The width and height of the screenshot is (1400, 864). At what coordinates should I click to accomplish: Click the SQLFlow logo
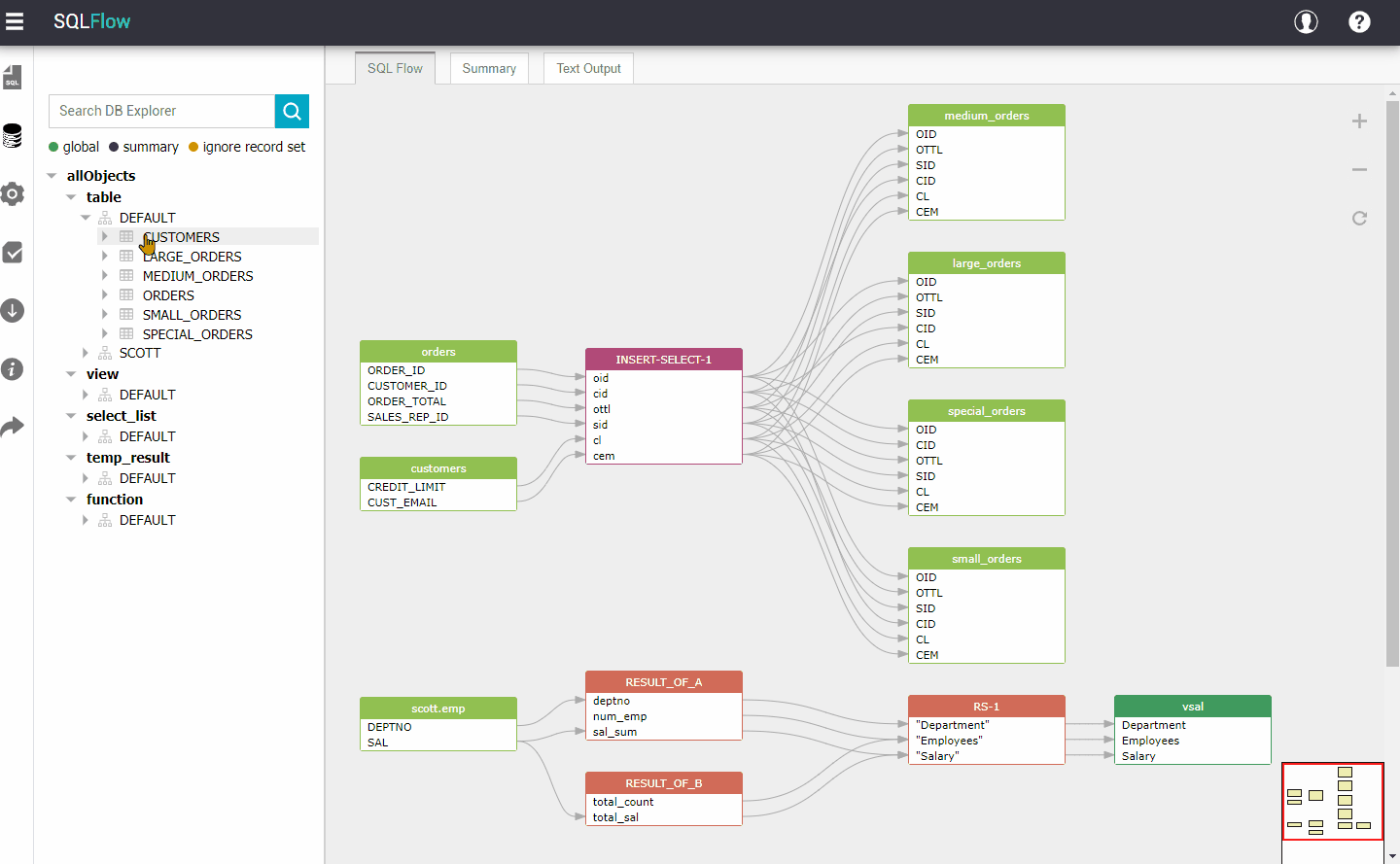(91, 21)
